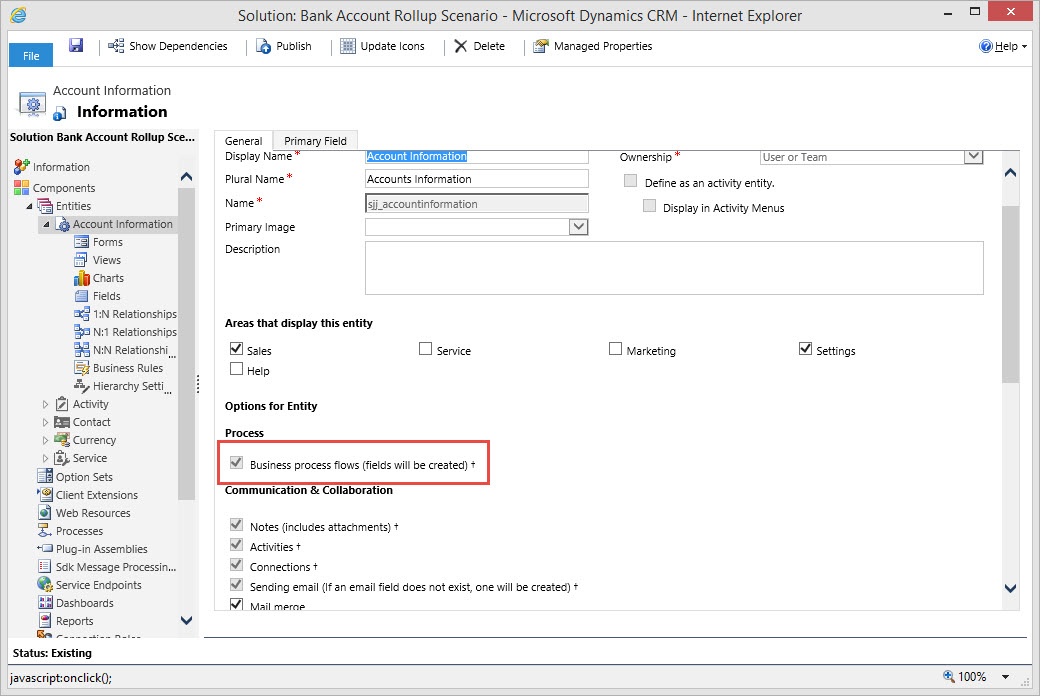Expand the Contact entity node
The width and height of the screenshot is (1040, 696).
tap(45, 422)
